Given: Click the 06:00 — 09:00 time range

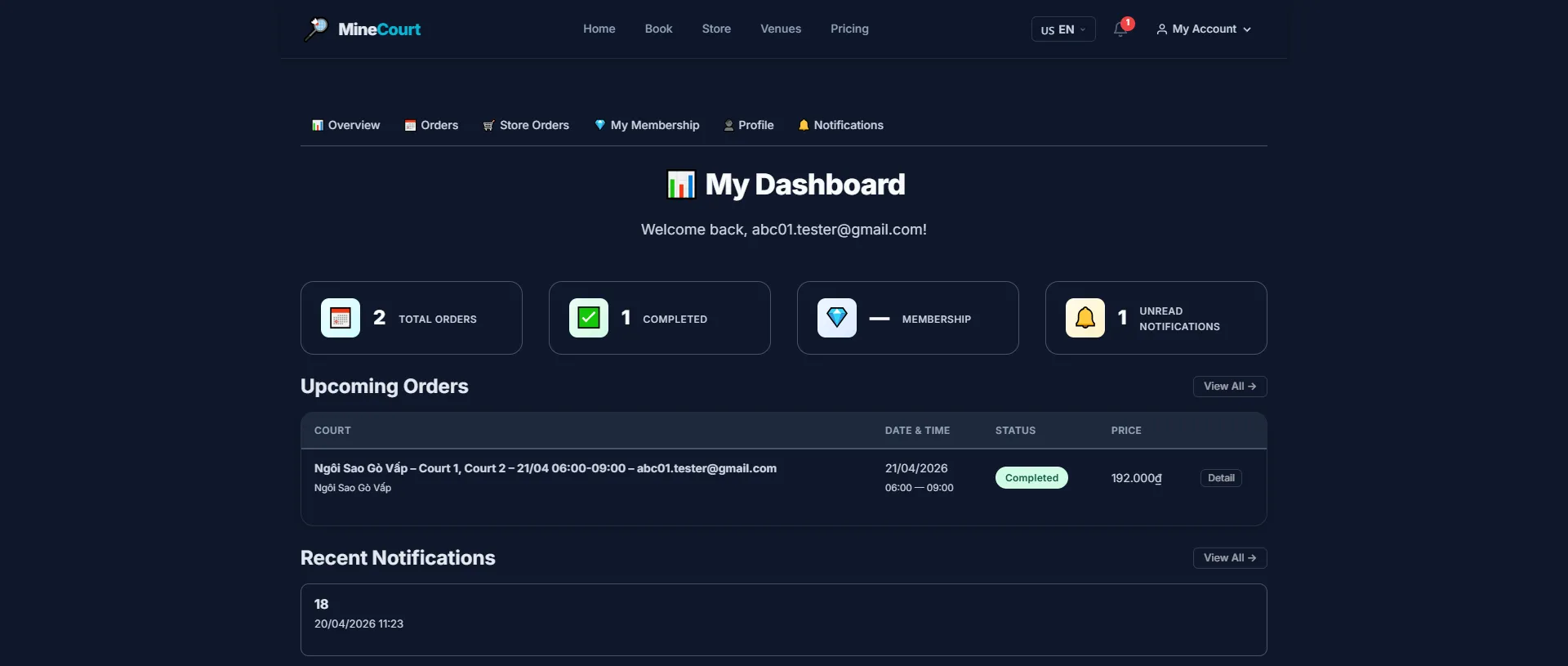Looking at the screenshot, I should click(x=920, y=488).
